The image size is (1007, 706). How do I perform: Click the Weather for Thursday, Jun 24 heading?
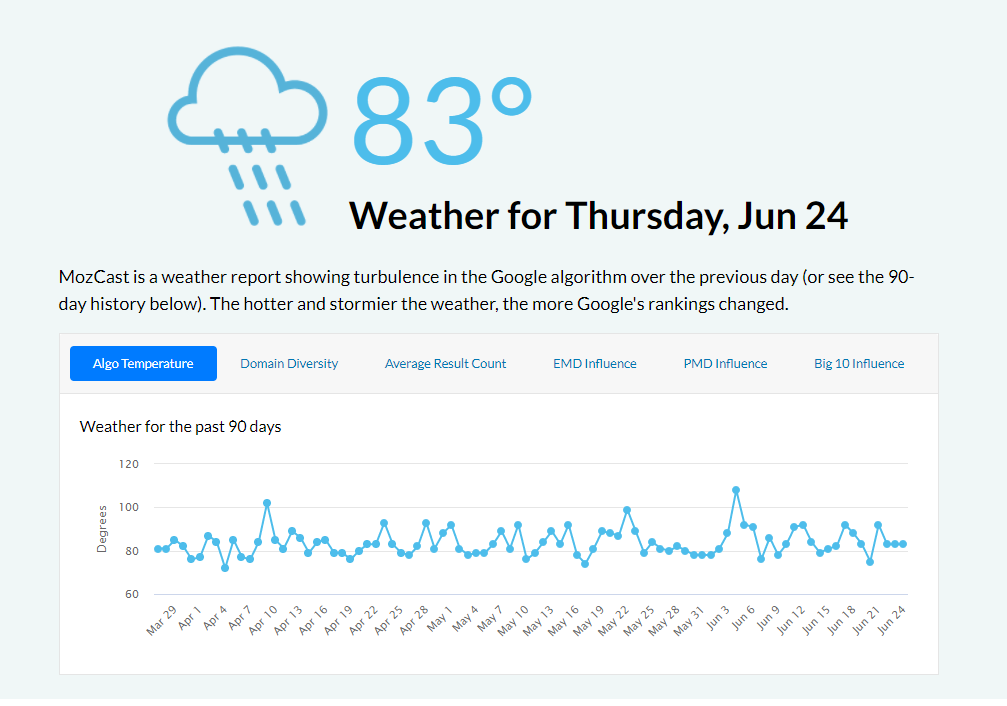click(599, 216)
